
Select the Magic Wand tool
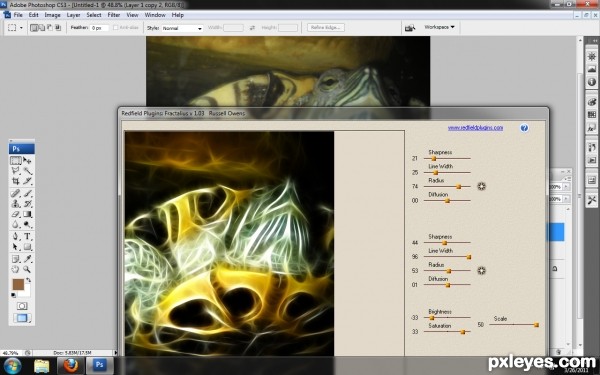point(27,171)
